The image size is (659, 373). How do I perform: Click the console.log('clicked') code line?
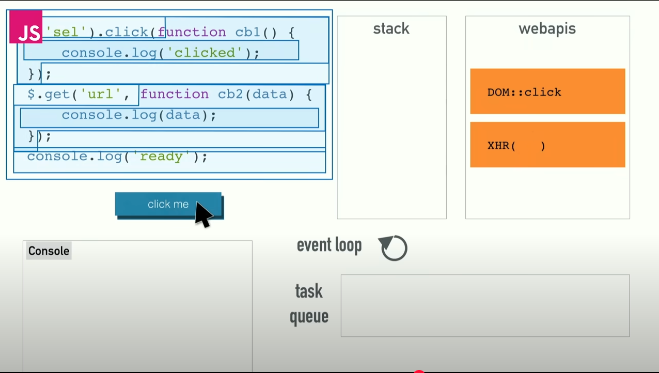pyautogui.click(x=161, y=53)
